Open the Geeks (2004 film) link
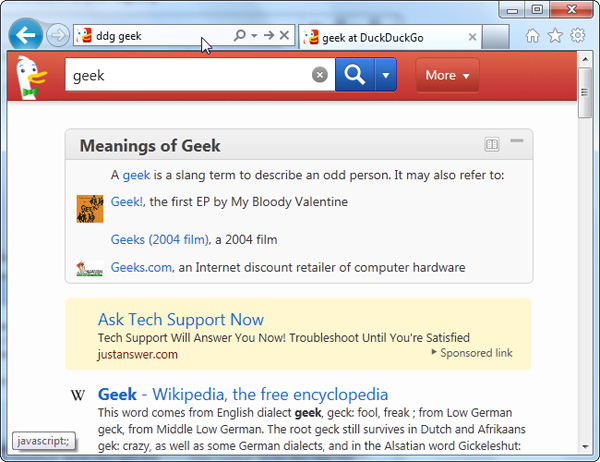This screenshot has width=600, height=462. (160, 240)
